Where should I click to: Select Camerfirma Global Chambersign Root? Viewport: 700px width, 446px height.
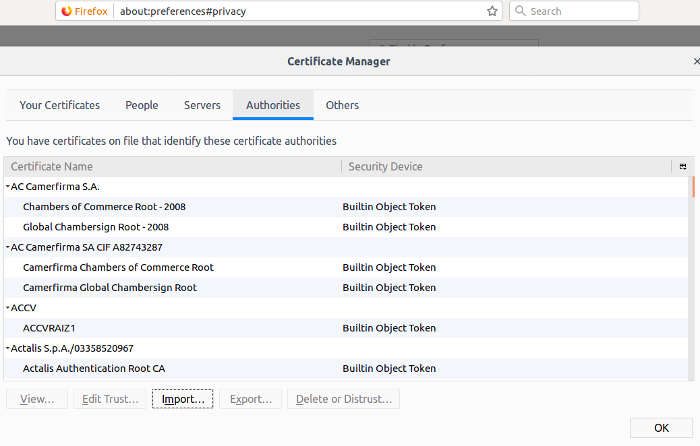[x=109, y=288]
